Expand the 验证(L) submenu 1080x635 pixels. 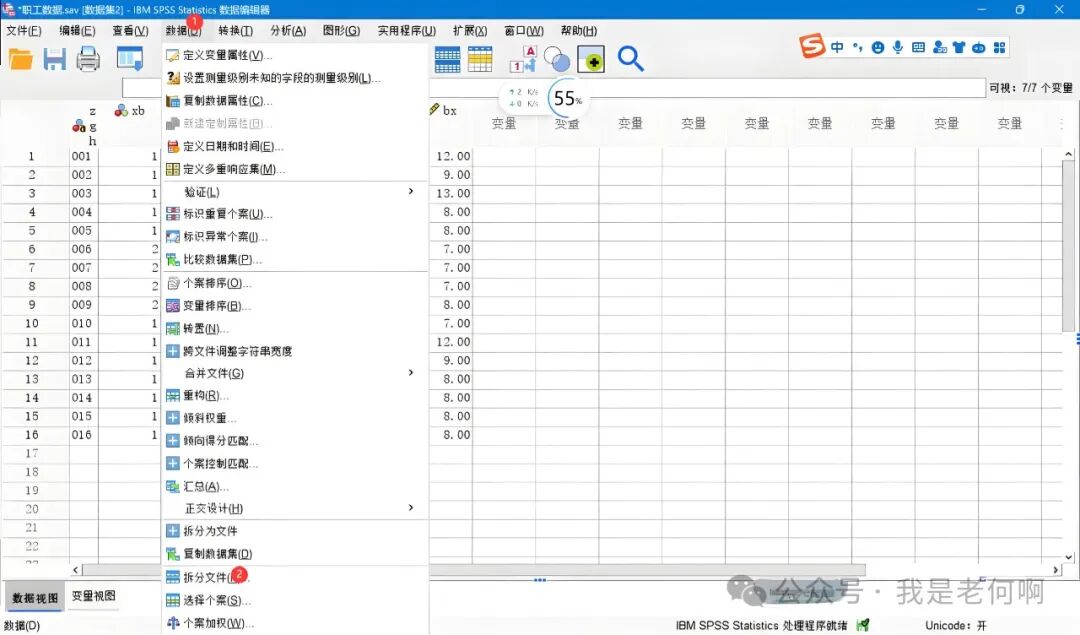(x=295, y=191)
